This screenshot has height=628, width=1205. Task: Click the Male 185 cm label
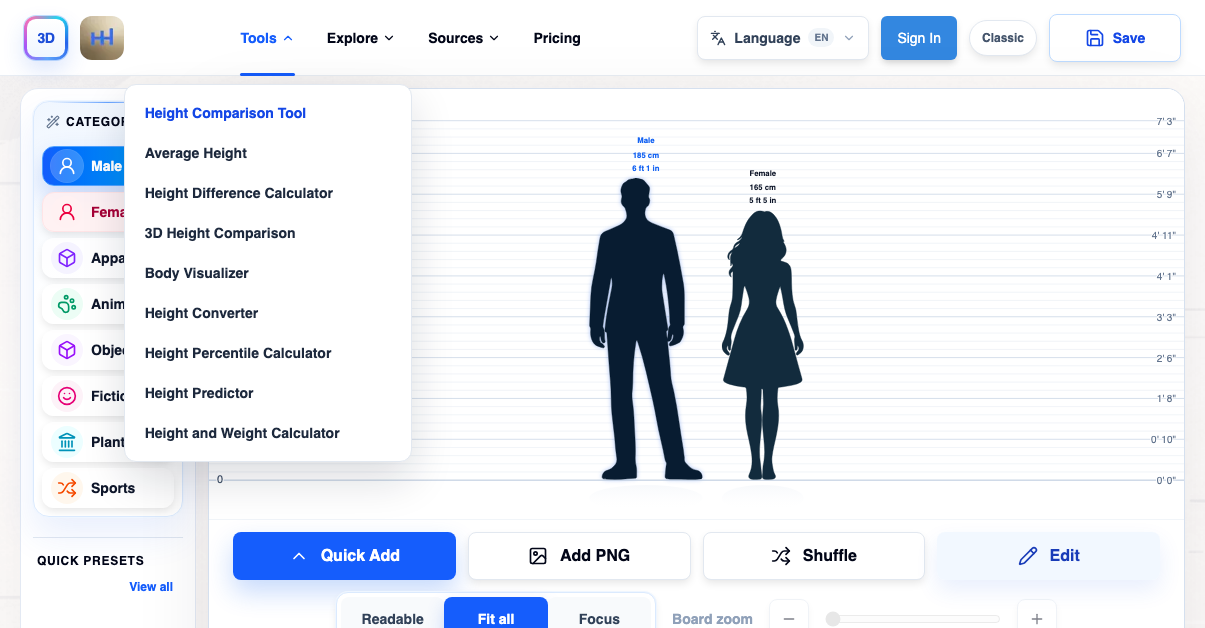646,155
